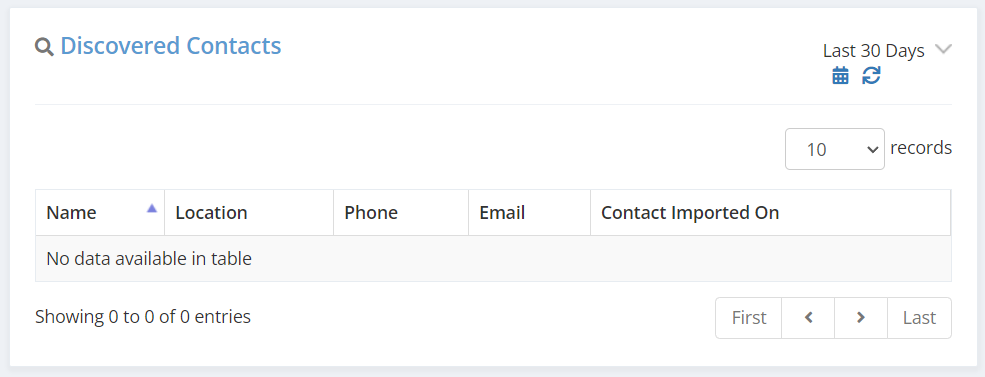Sort table by Phone column

pyautogui.click(x=401, y=213)
